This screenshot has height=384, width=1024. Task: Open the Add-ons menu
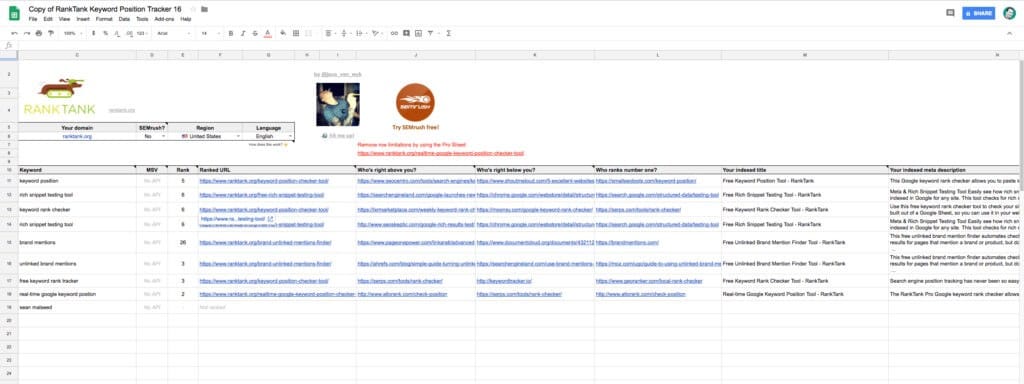tap(165, 19)
